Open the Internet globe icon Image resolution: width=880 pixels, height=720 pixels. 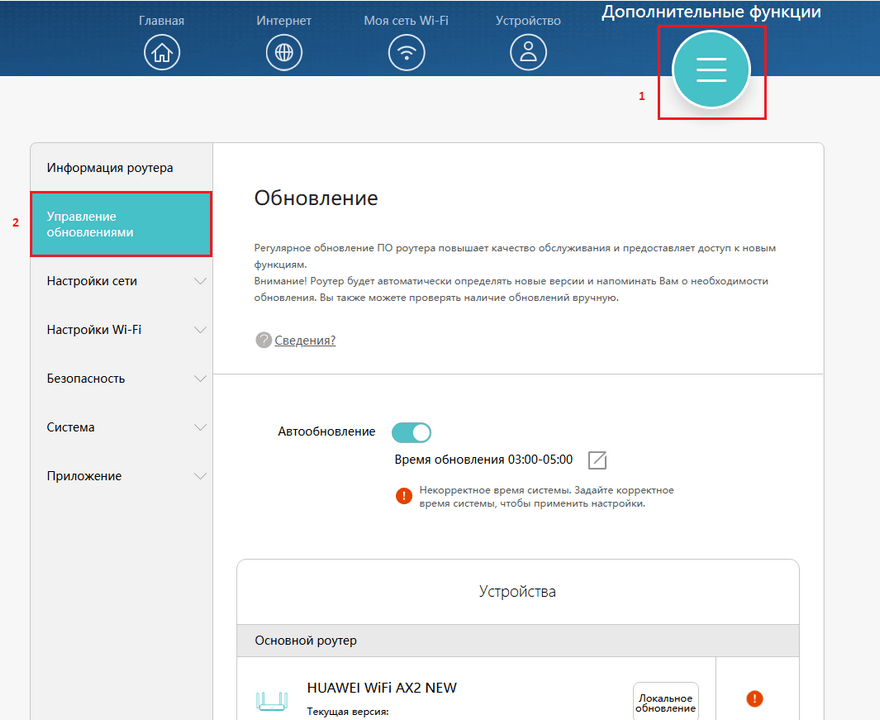pos(284,53)
